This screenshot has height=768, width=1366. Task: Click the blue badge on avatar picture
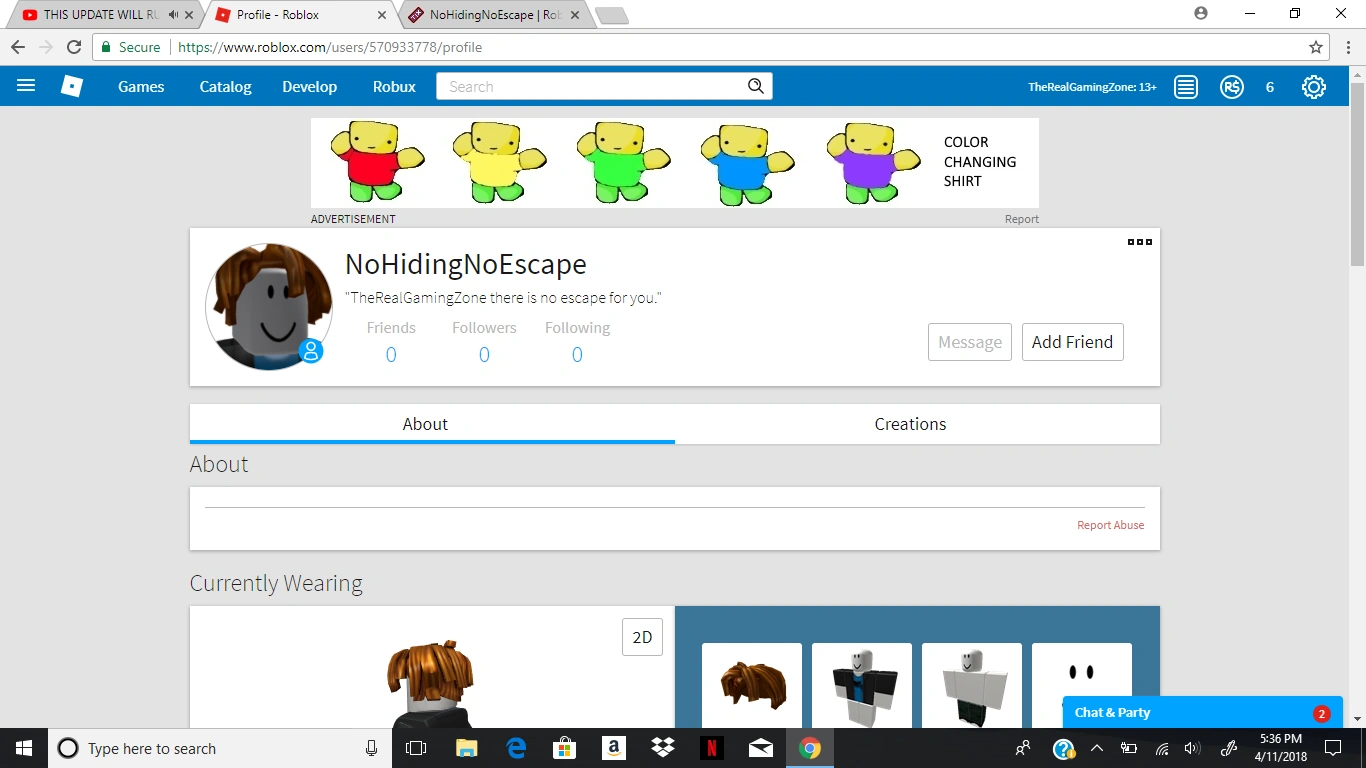pos(311,351)
